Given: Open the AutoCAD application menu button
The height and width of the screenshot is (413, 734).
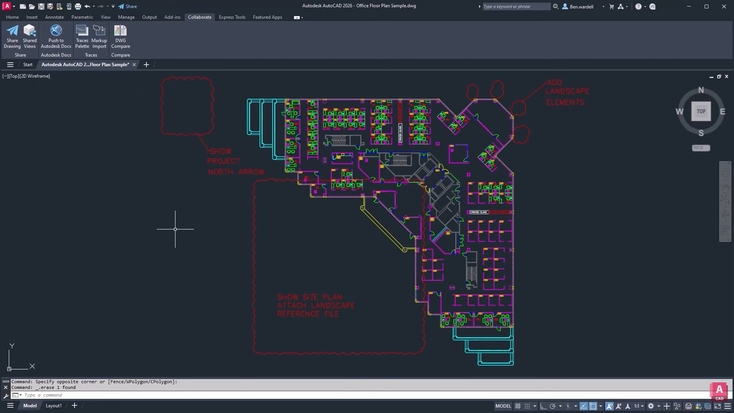Looking at the screenshot, I should [x=7, y=6].
